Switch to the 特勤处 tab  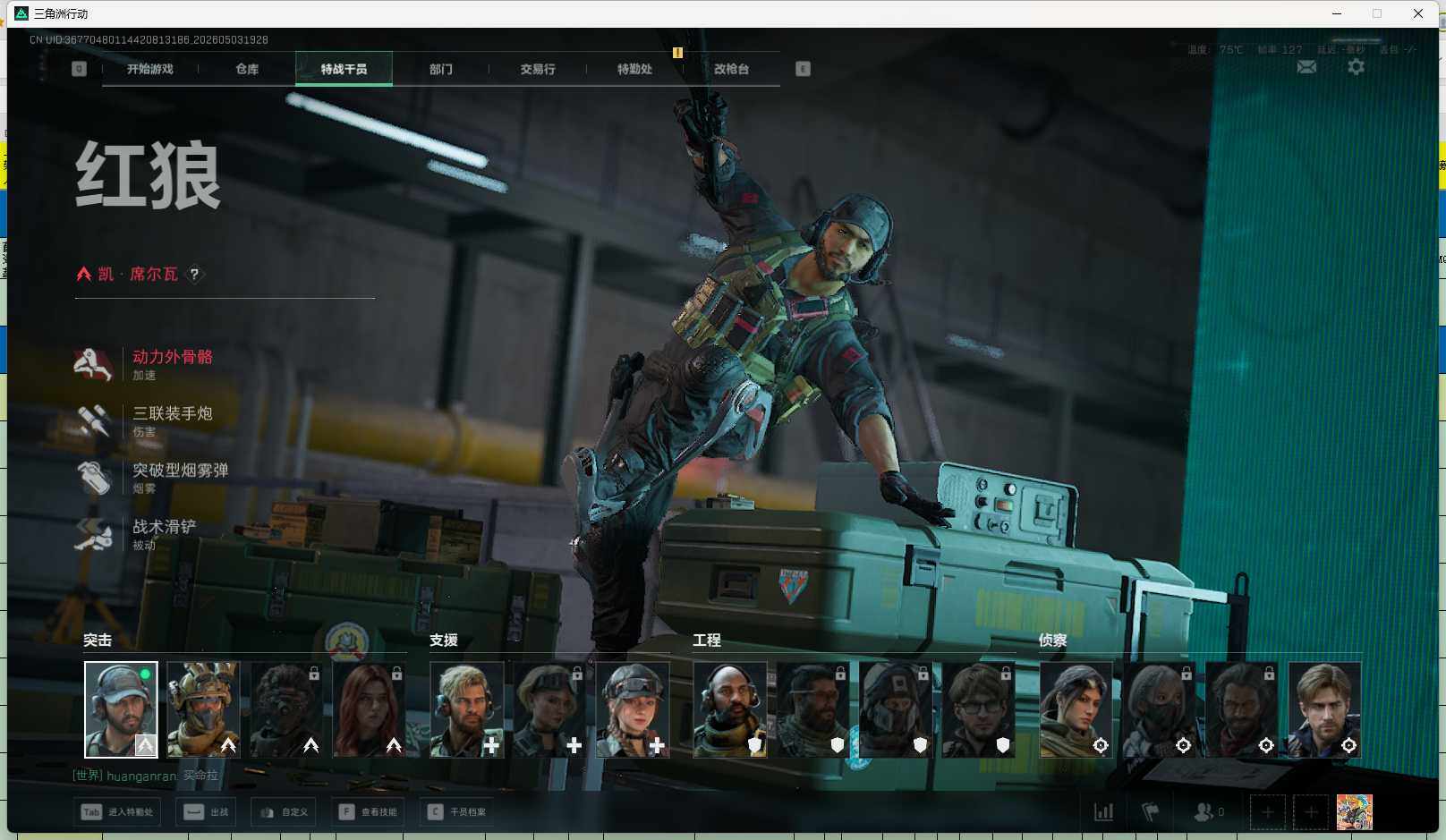pyautogui.click(x=634, y=69)
